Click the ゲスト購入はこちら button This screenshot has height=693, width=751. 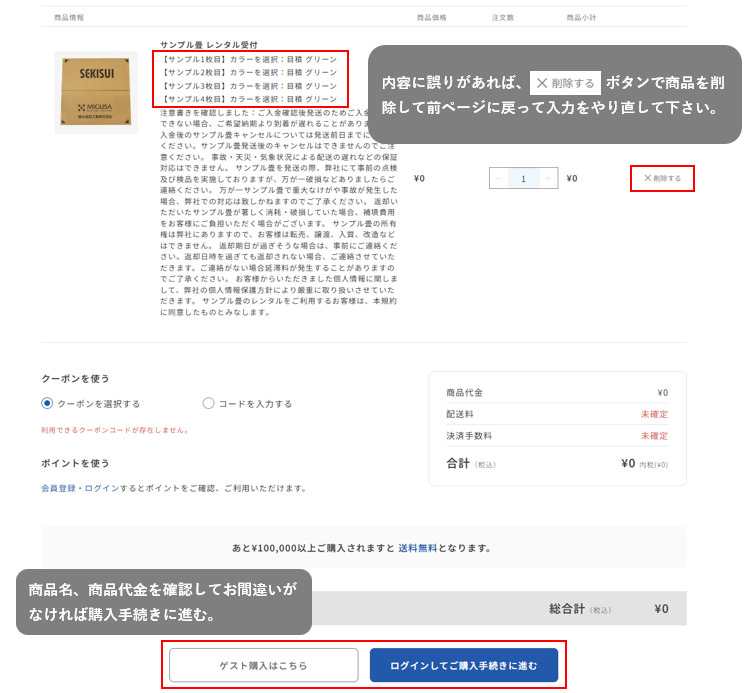coord(263,665)
